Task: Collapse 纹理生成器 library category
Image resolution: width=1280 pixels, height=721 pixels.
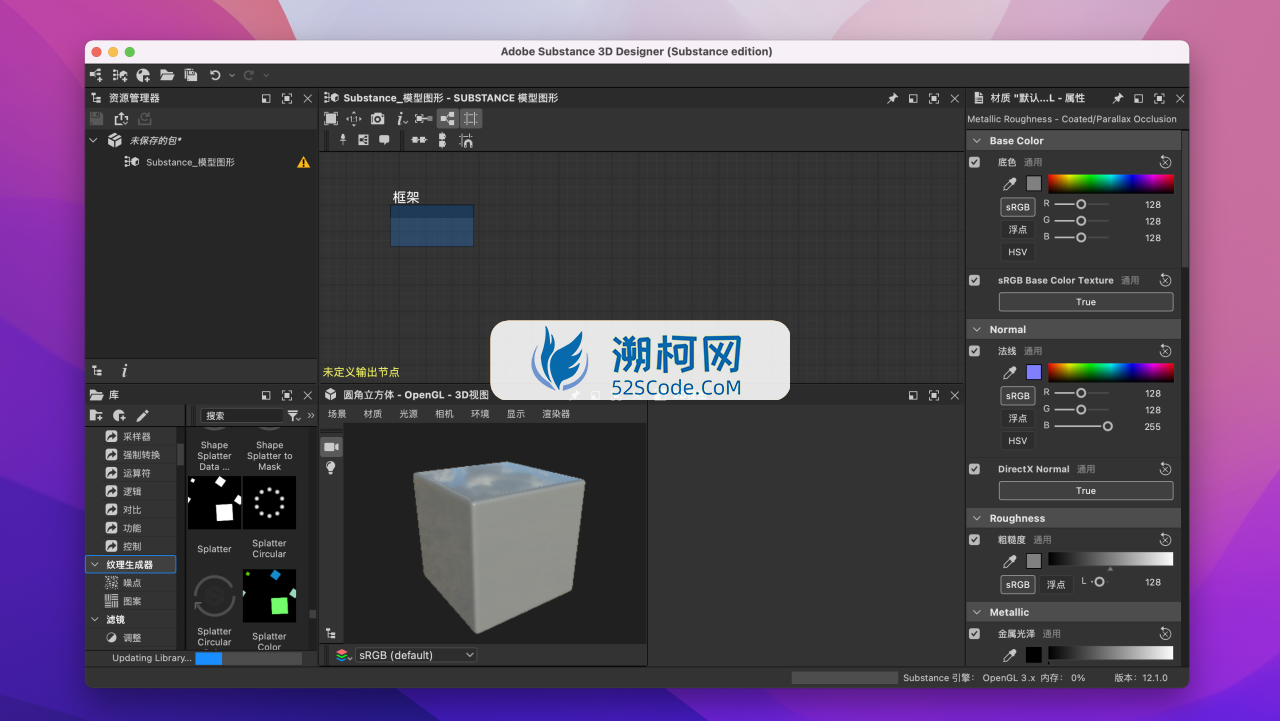Action: (94, 565)
